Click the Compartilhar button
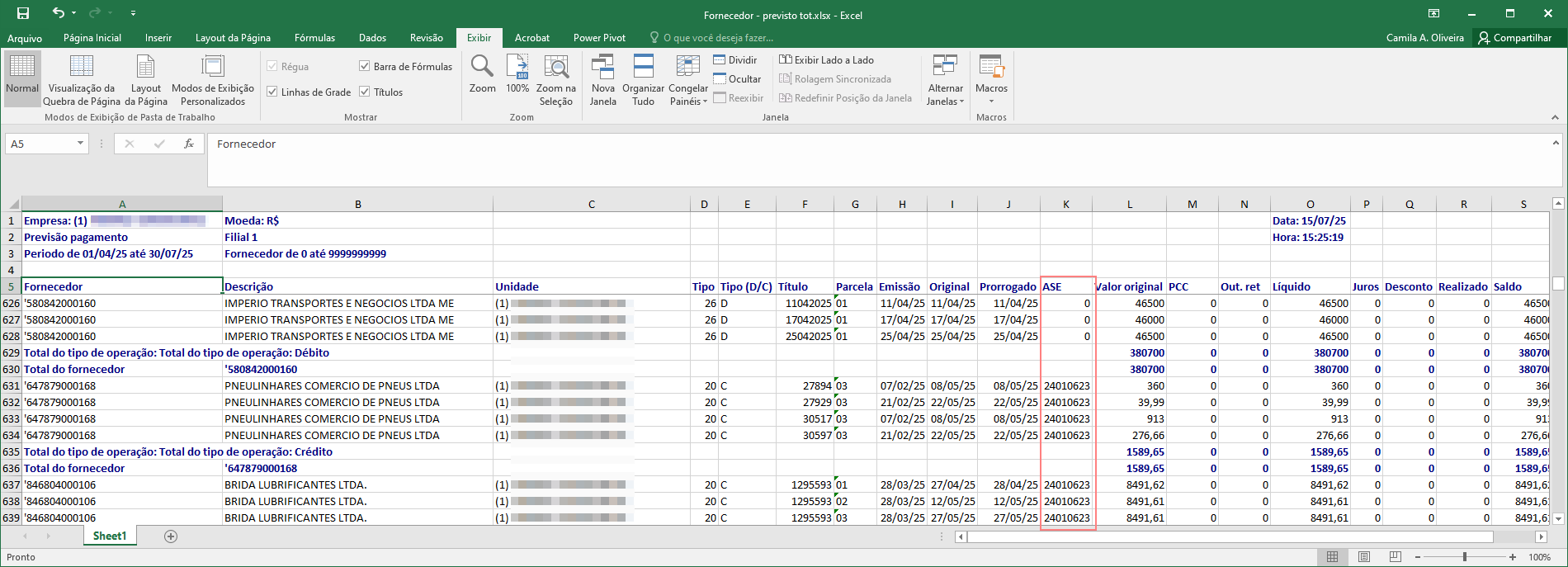The image size is (1568, 567). coord(1514,38)
